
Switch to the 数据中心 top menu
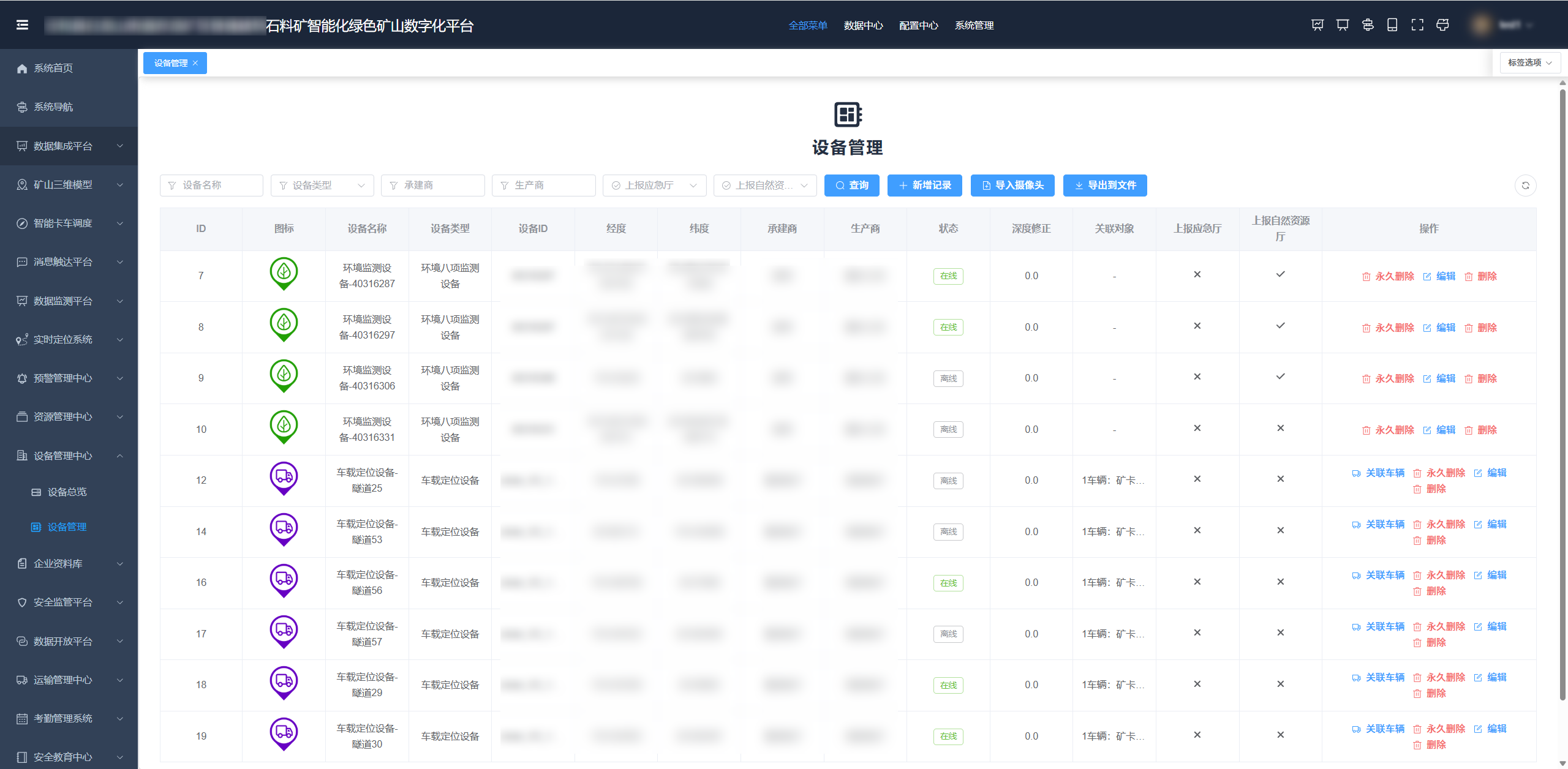tap(863, 25)
